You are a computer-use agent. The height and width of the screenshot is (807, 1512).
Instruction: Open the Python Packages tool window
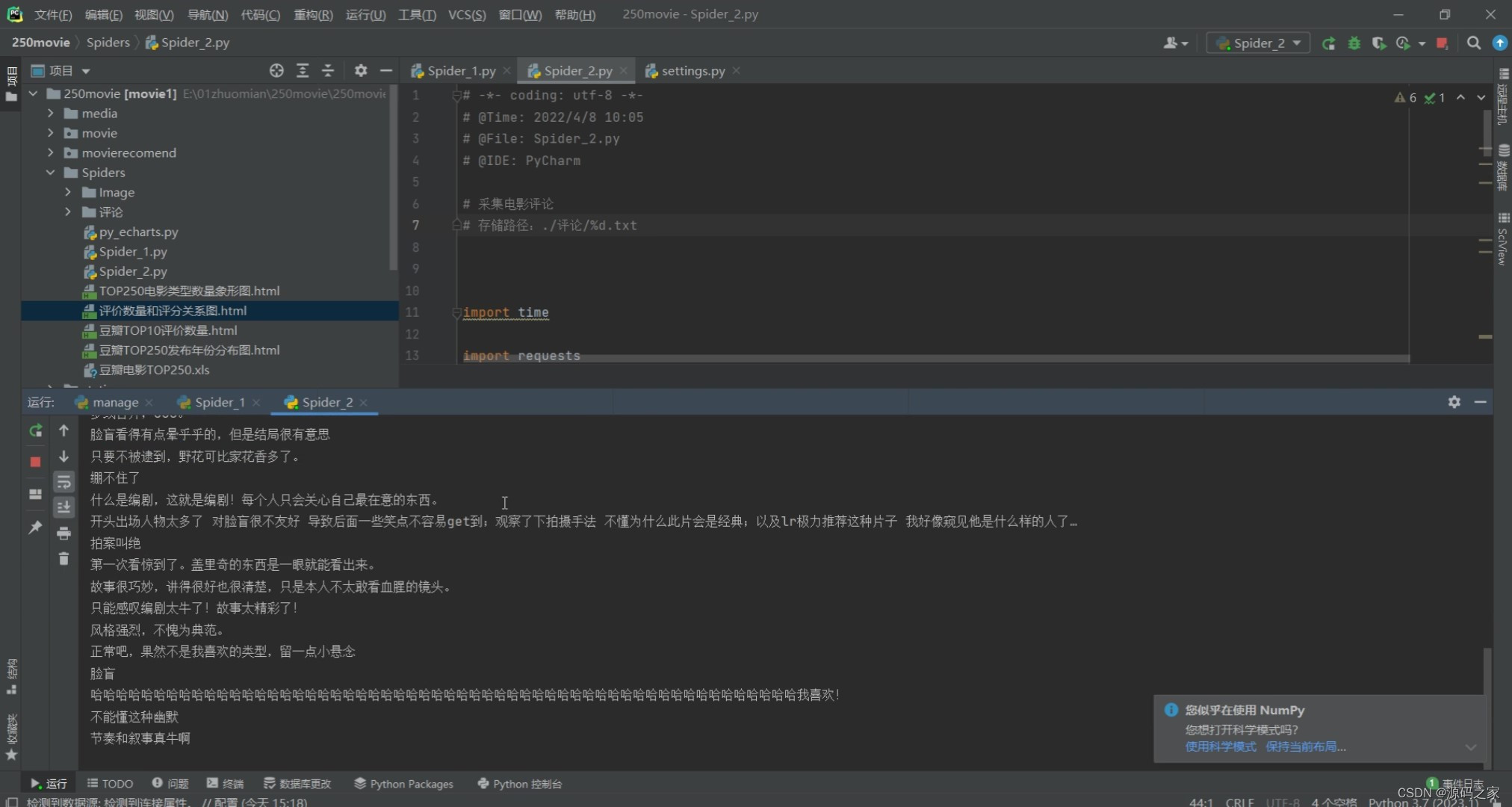pyautogui.click(x=403, y=784)
